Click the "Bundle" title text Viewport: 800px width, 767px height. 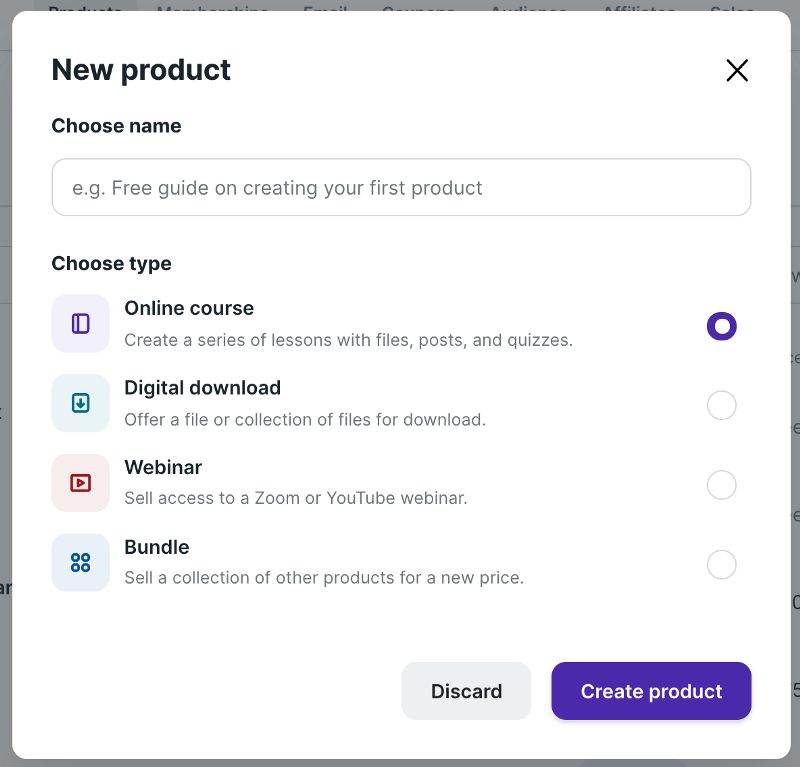tap(157, 548)
